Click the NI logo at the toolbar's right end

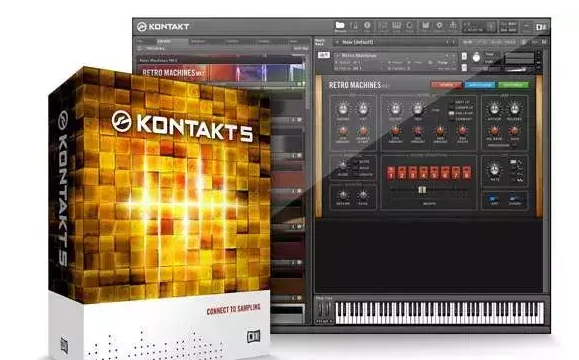541,27
